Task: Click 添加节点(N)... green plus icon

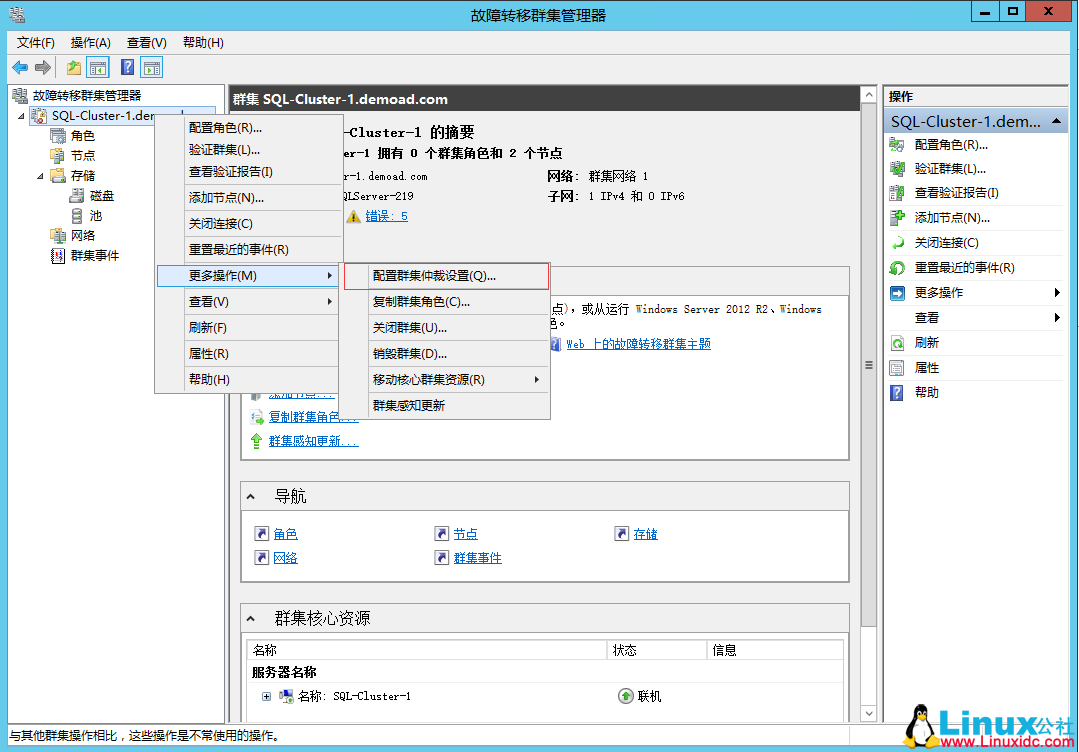Action: [x=897, y=217]
